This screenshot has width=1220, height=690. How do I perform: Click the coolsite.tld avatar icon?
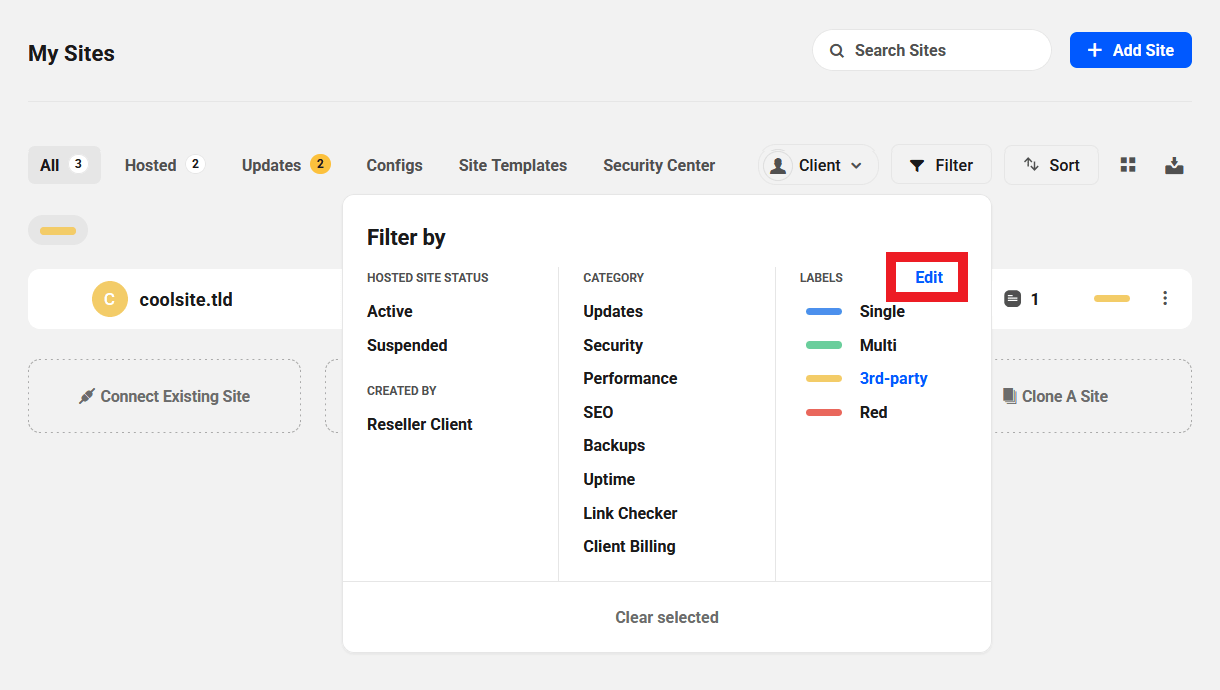point(110,299)
